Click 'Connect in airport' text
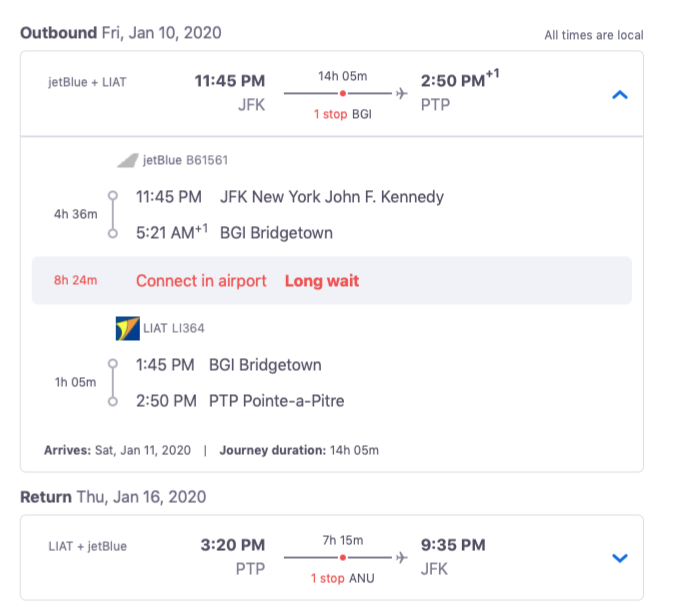The width and height of the screenshot is (674, 616). pos(201,281)
